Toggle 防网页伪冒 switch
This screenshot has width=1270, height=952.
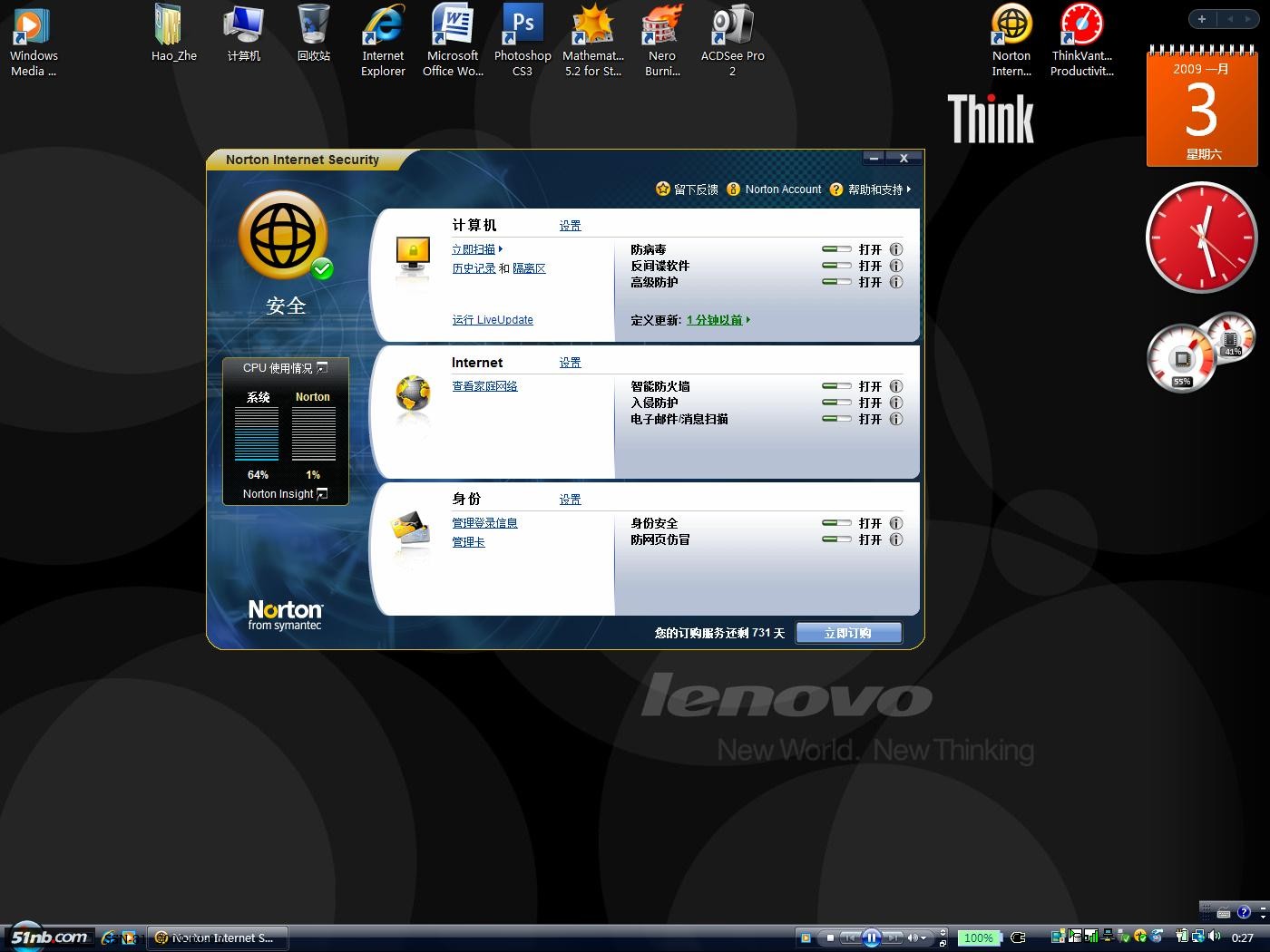click(836, 539)
